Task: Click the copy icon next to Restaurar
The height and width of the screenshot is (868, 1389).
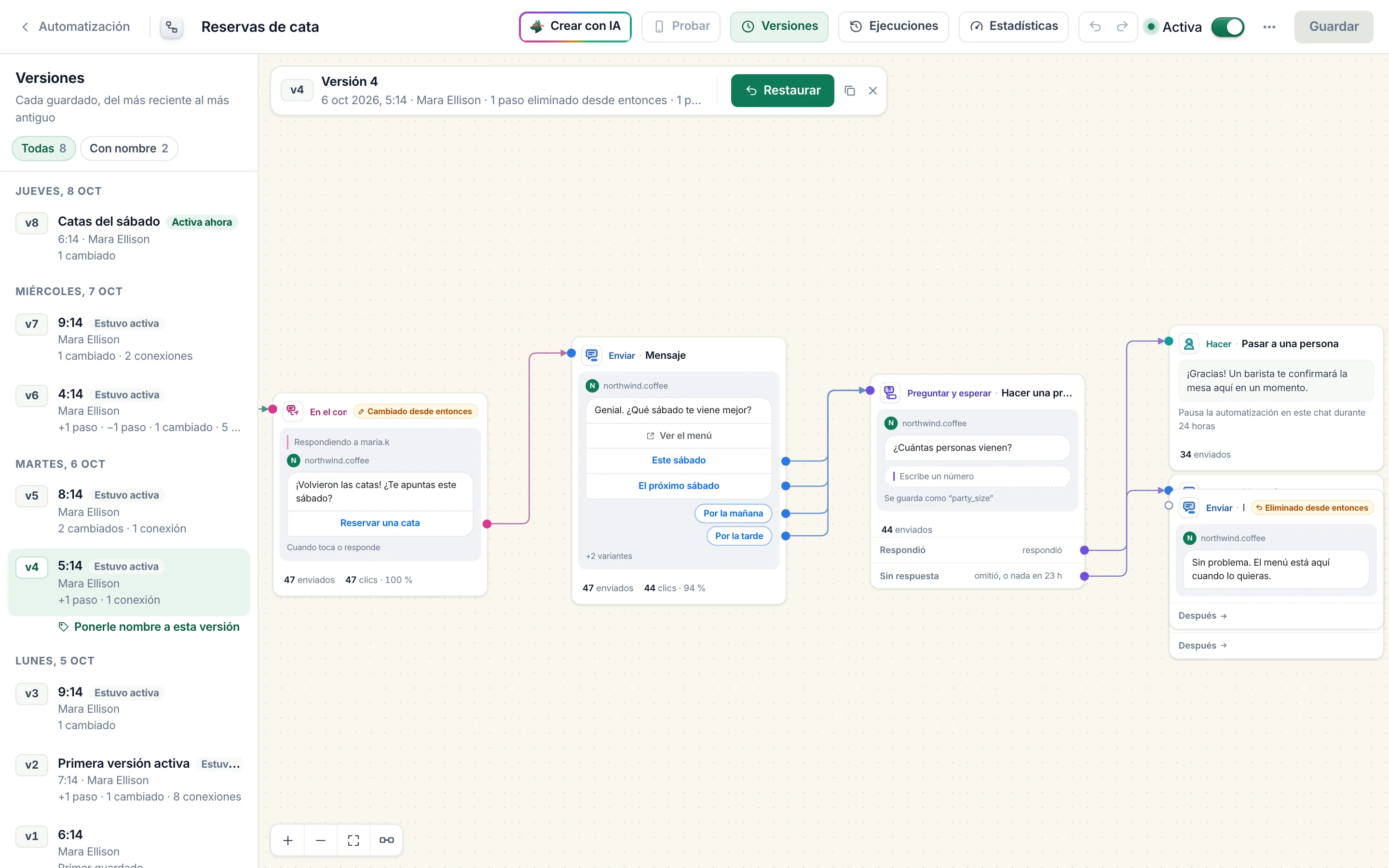Action: pos(849,91)
